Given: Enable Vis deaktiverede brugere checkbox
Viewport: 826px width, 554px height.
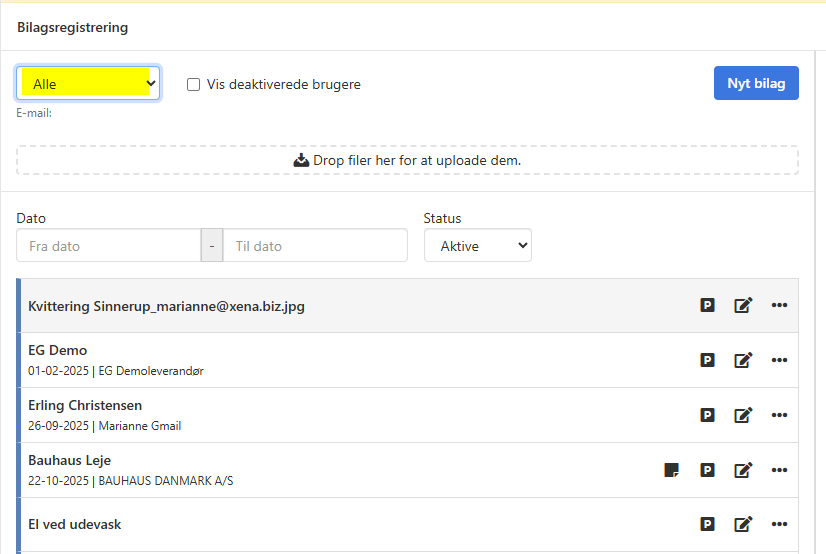Looking at the screenshot, I should [x=194, y=85].
